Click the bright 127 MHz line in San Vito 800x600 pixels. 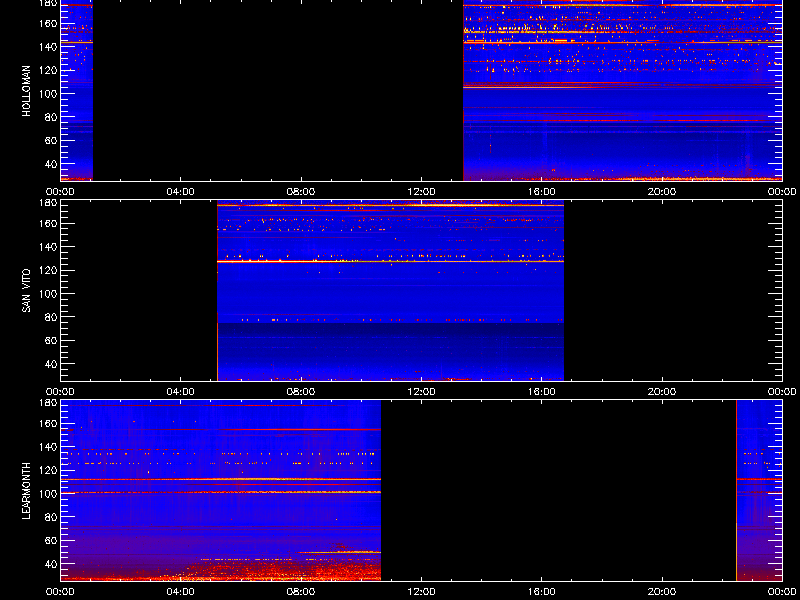pos(390,261)
